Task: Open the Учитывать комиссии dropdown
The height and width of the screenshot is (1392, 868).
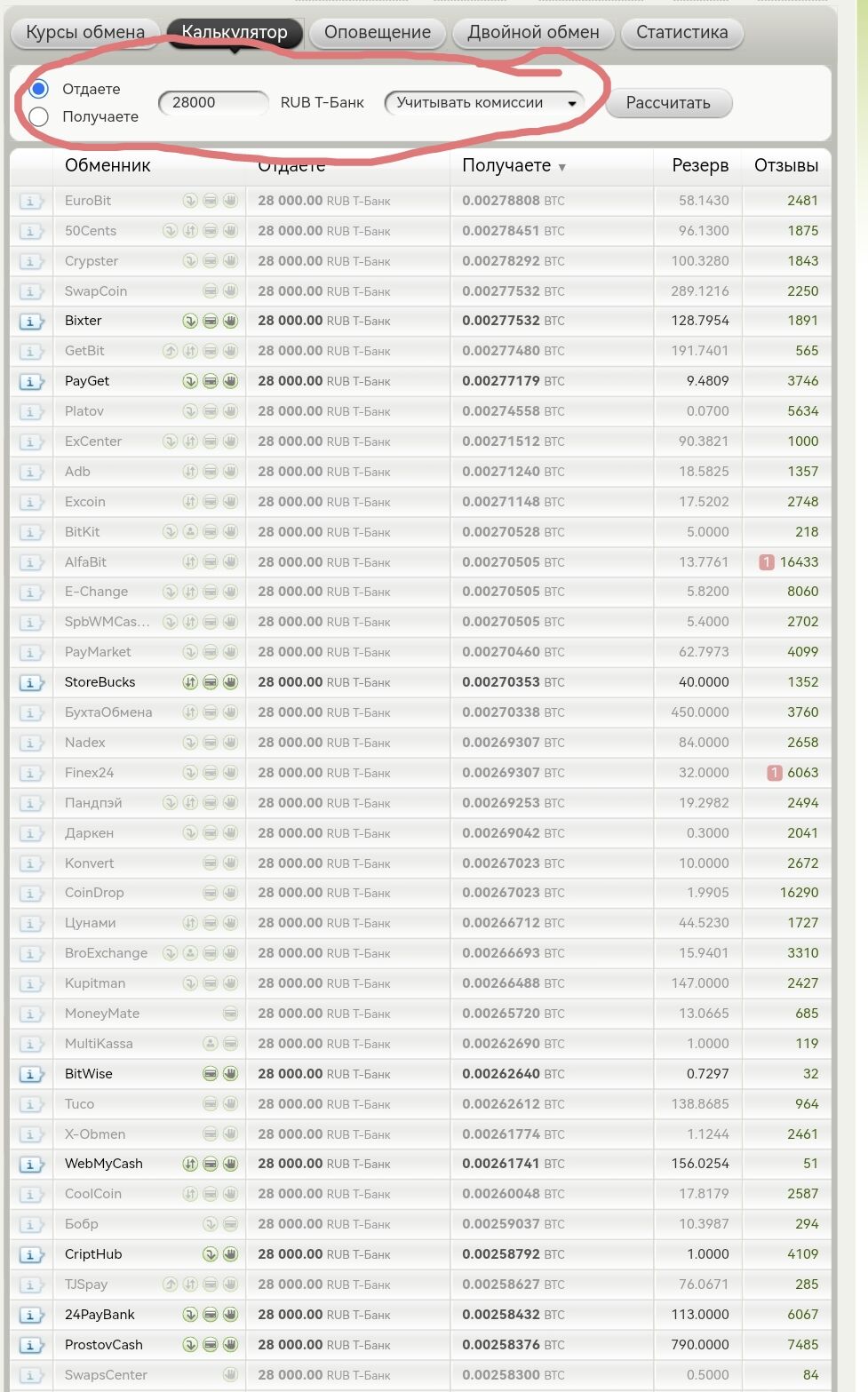Action: coord(485,103)
